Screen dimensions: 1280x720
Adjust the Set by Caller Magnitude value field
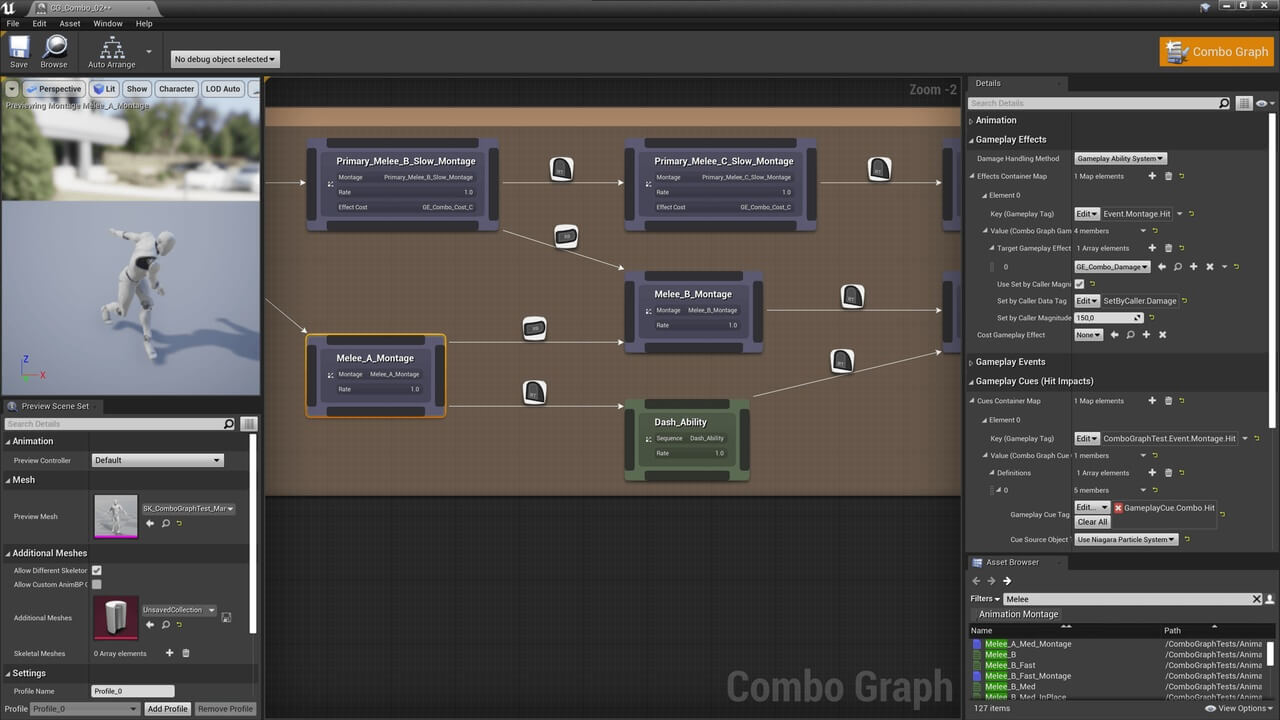pos(1109,317)
